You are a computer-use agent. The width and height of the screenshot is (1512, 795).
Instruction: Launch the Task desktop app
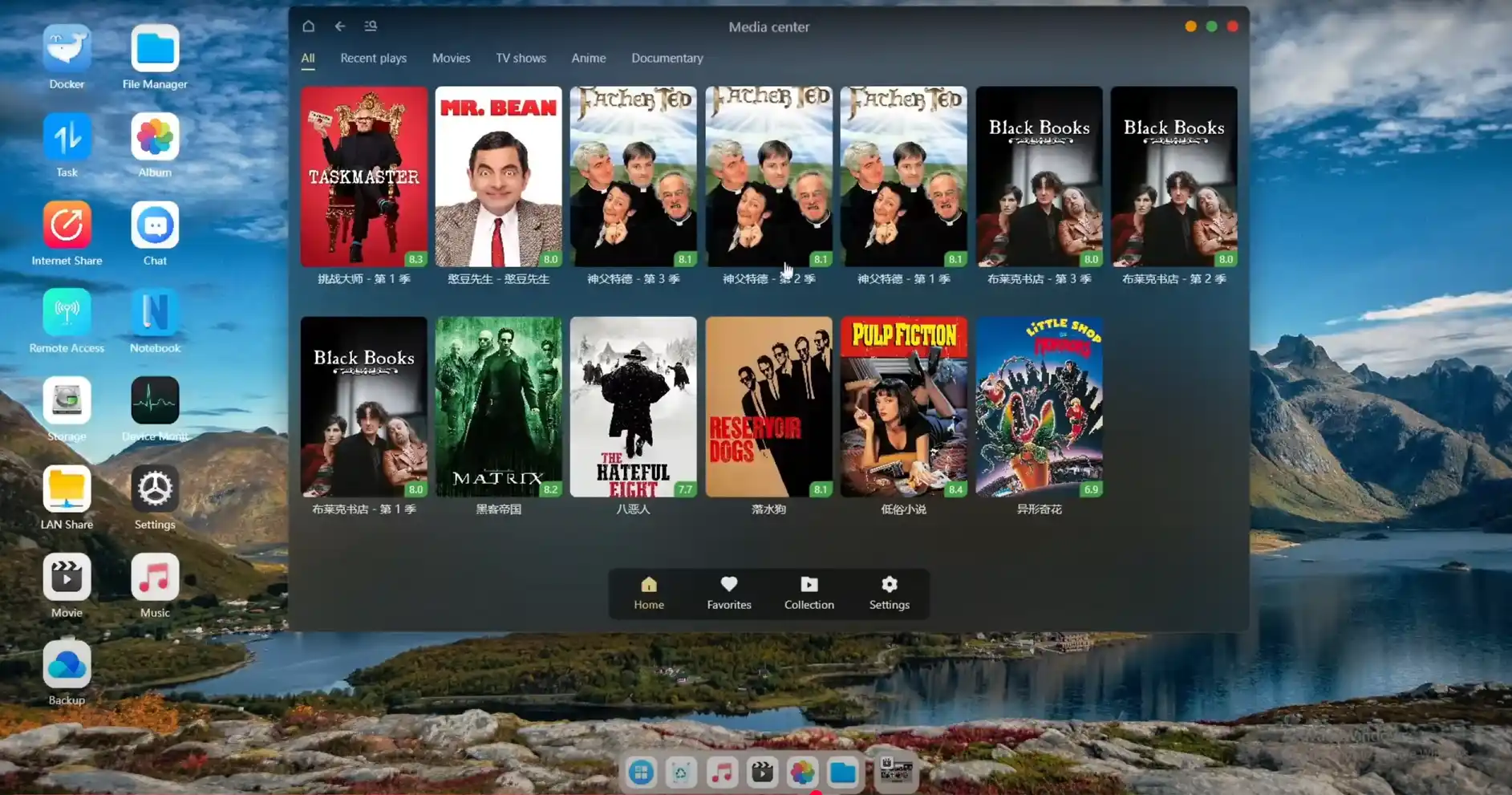pyautogui.click(x=67, y=136)
